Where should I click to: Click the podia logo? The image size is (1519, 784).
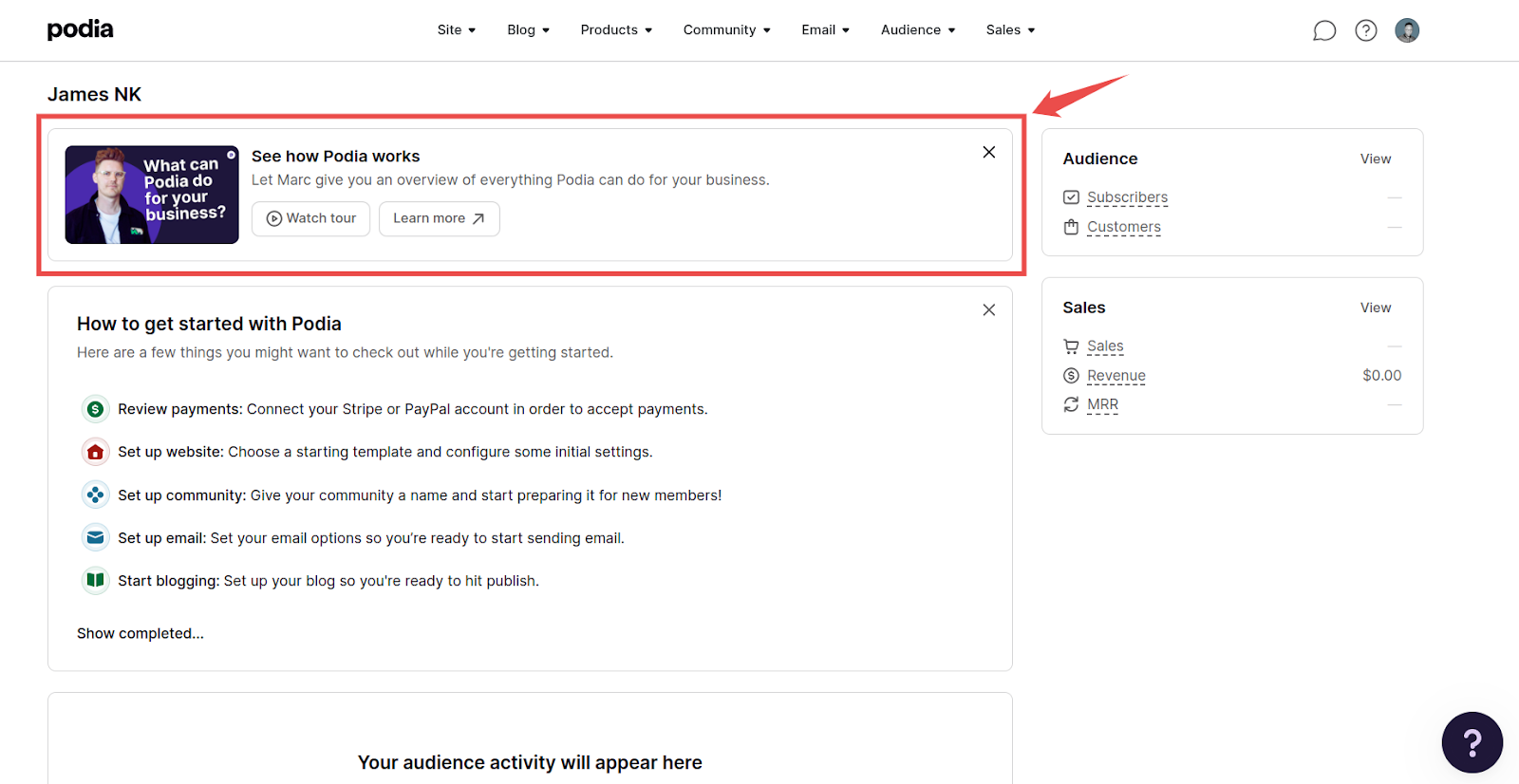(x=81, y=29)
